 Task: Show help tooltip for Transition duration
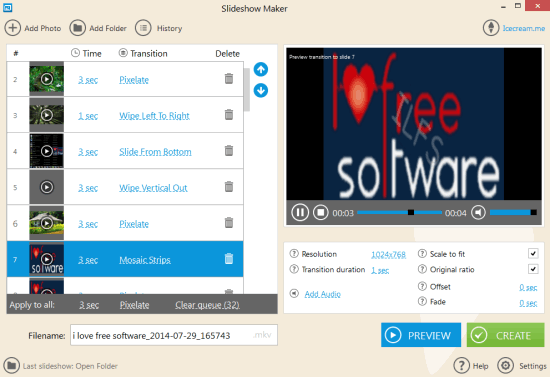click(294, 269)
